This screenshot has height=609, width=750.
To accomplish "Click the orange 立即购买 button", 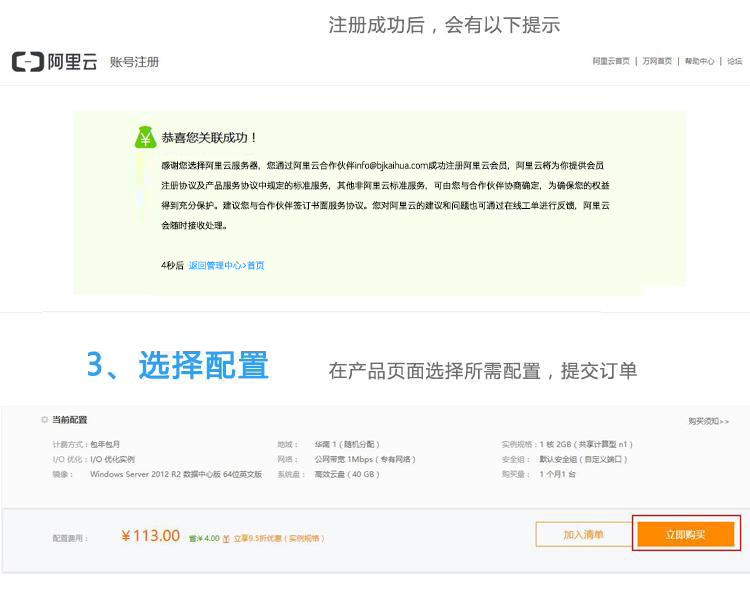I will (685, 534).
